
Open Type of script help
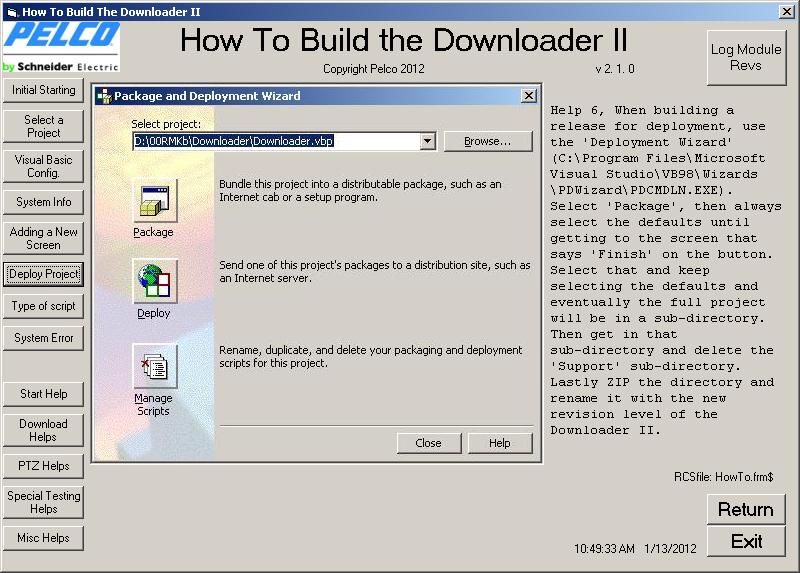[43, 306]
